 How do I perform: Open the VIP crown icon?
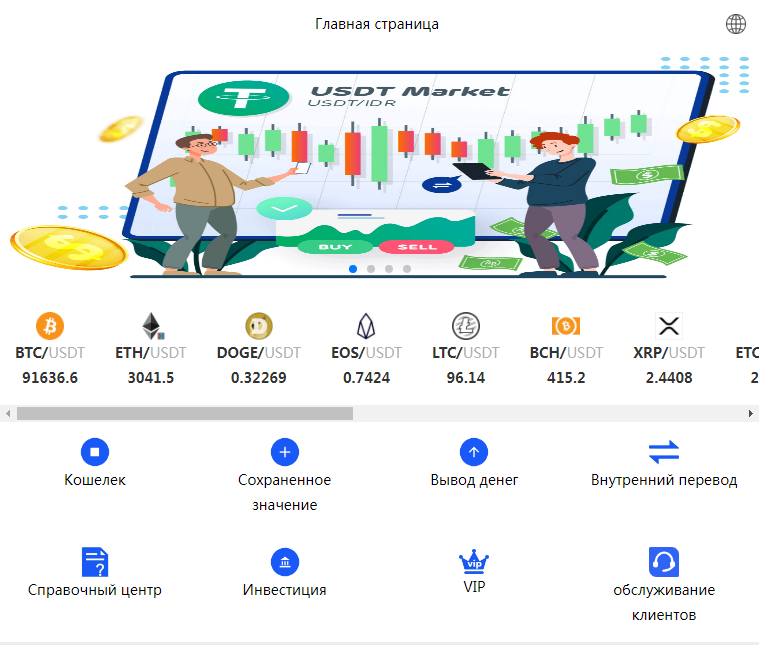tap(474, 560)
